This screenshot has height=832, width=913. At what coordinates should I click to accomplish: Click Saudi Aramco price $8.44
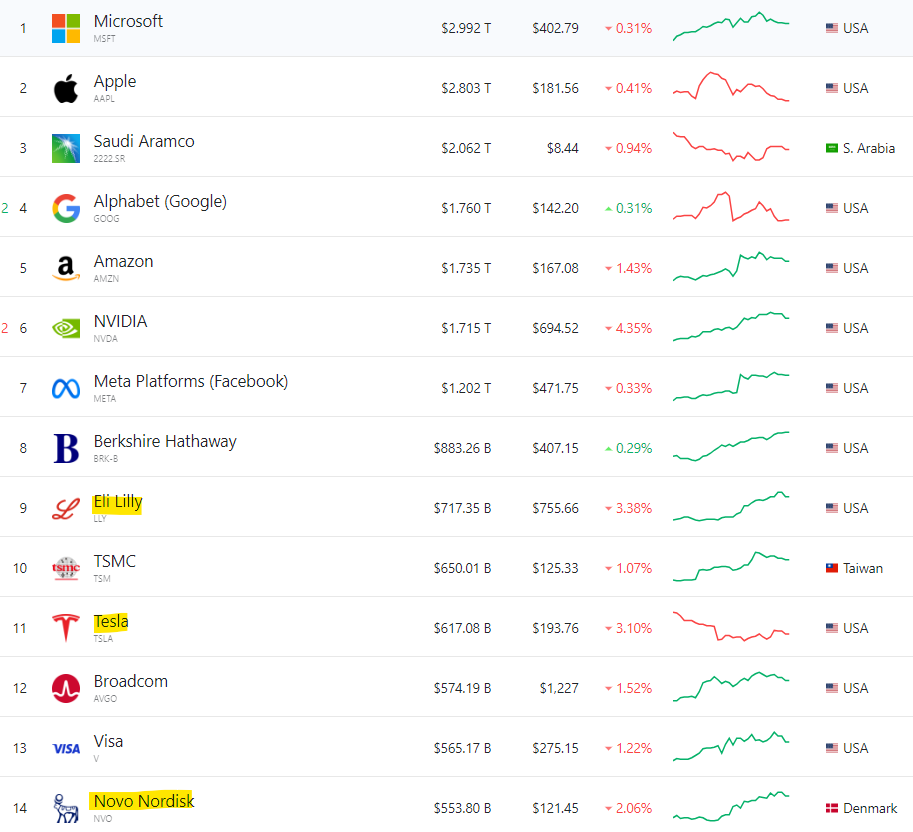(562, 148)
